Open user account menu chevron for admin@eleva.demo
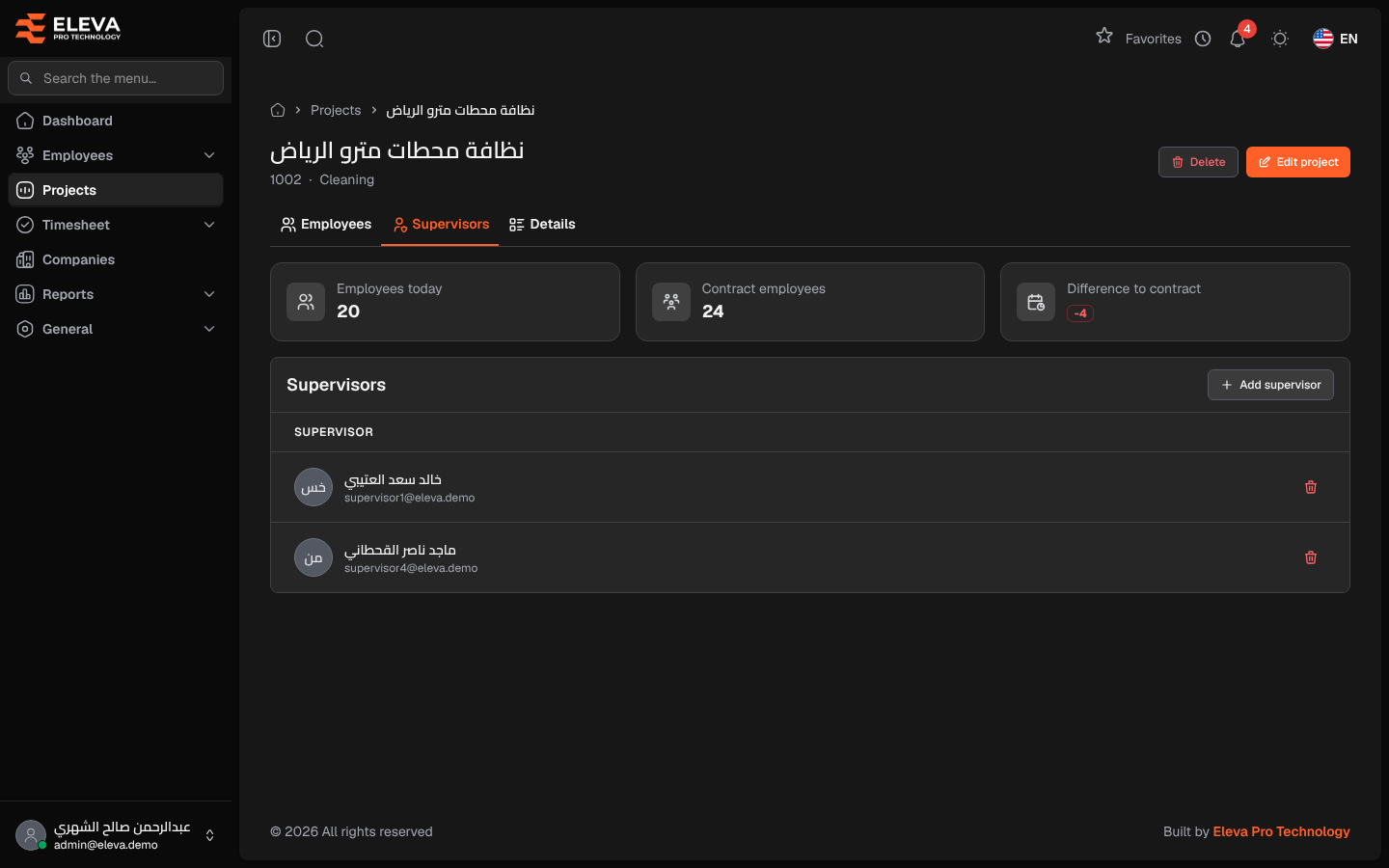This screenshot has width=1389, height=868. tap(209, 835)
